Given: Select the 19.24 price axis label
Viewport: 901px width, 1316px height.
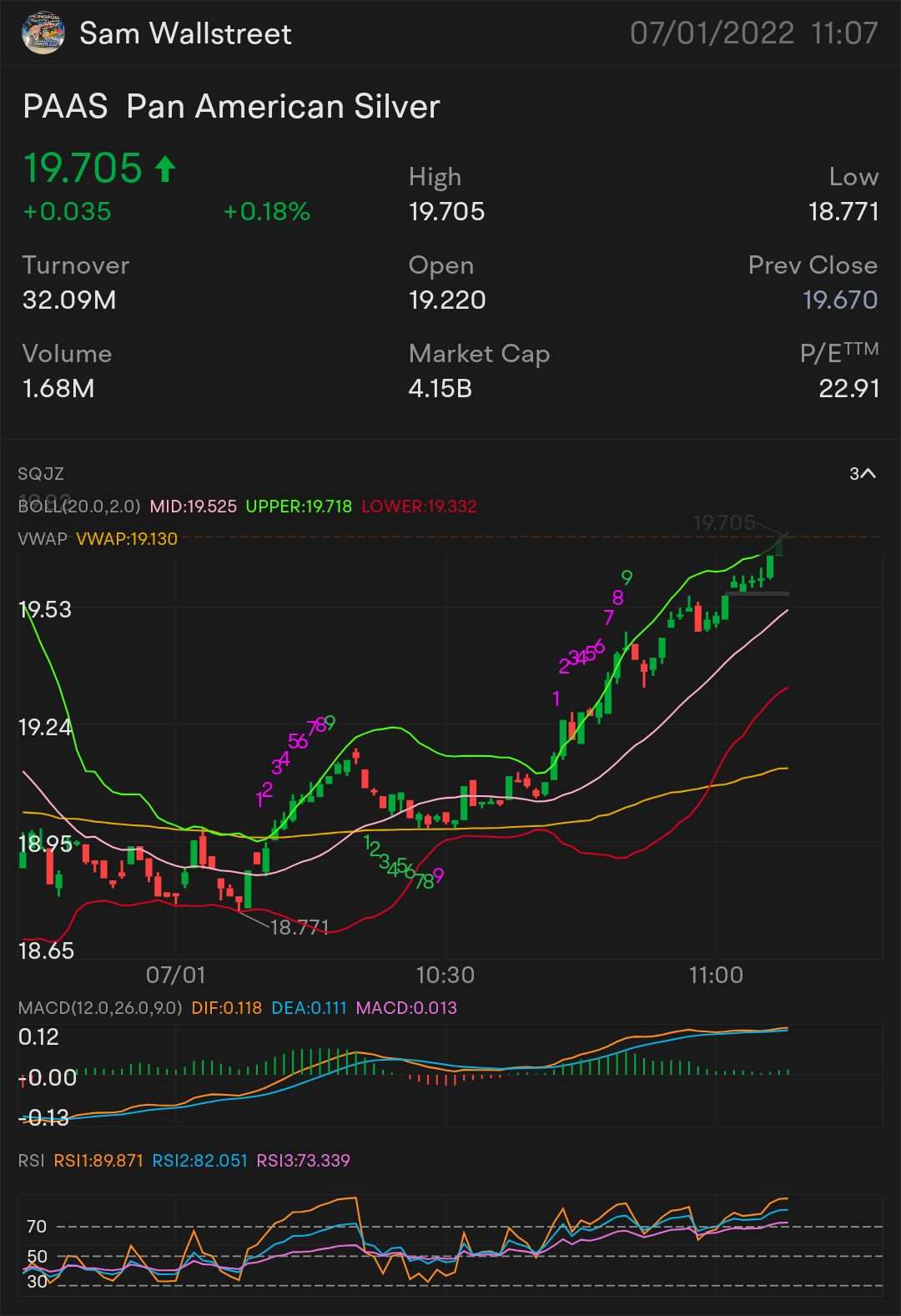Looking at the screenshot, I should (45, 728).
